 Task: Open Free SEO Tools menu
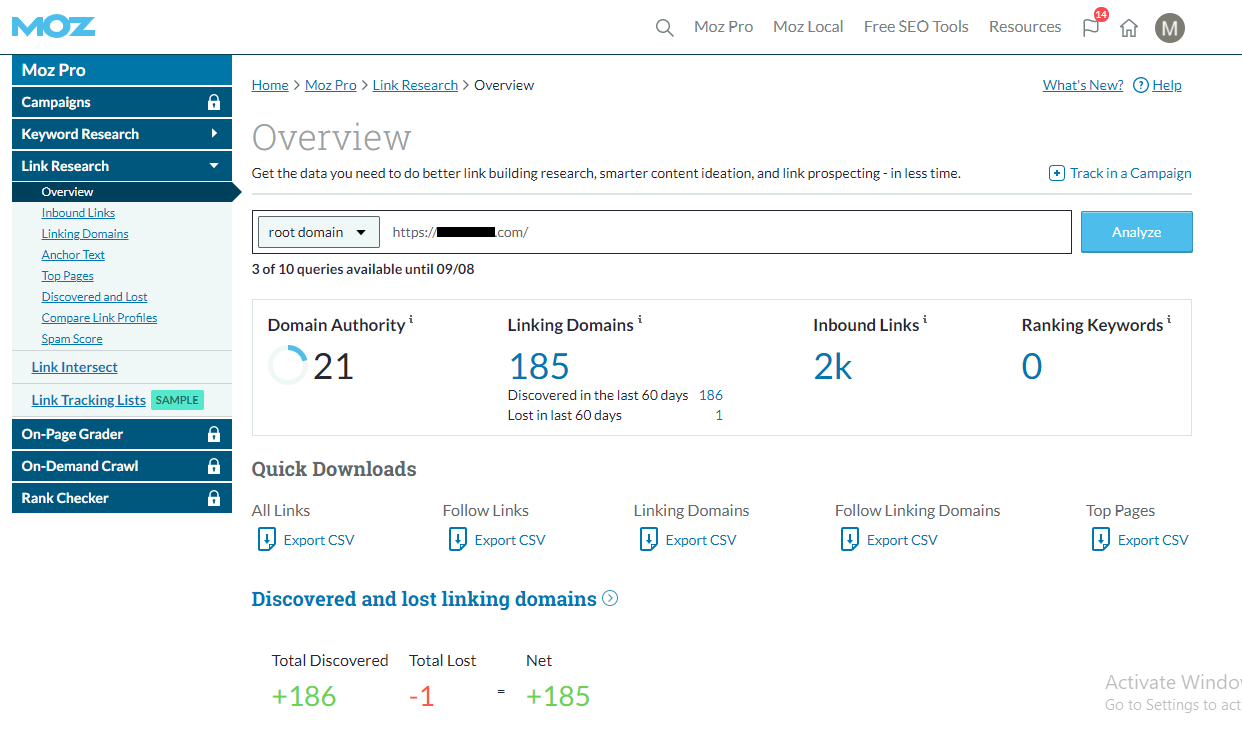pos(916,27)
